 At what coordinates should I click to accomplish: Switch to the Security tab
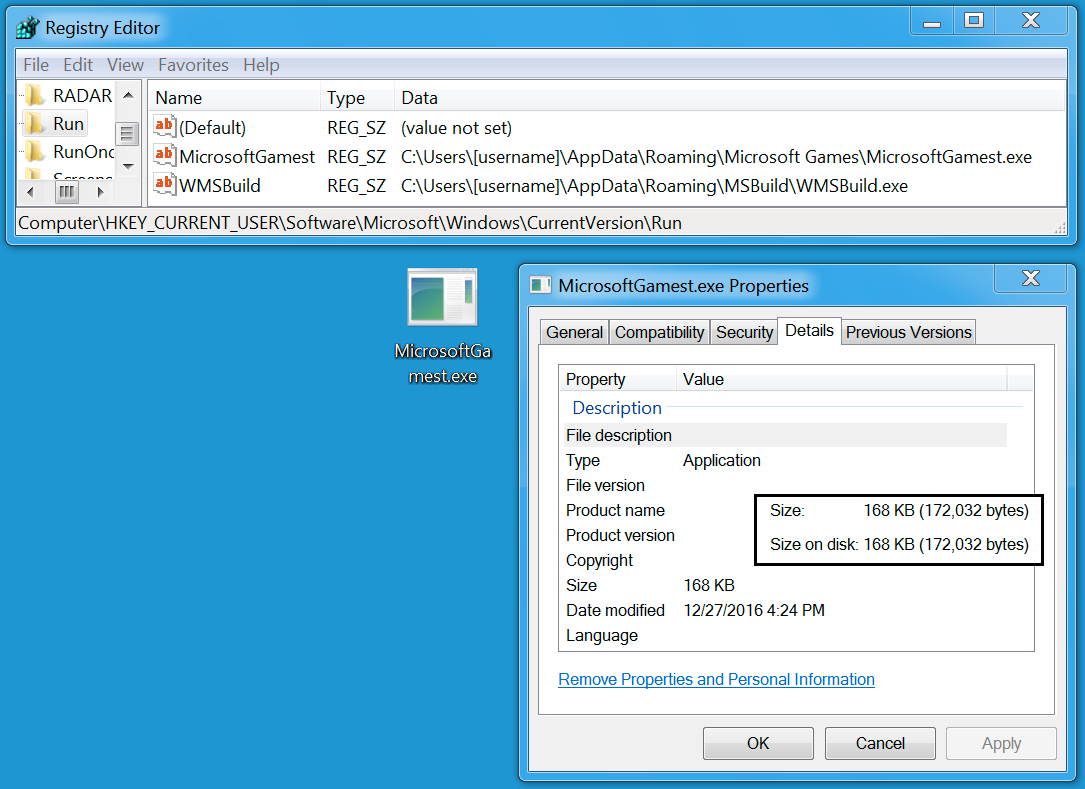744,332
